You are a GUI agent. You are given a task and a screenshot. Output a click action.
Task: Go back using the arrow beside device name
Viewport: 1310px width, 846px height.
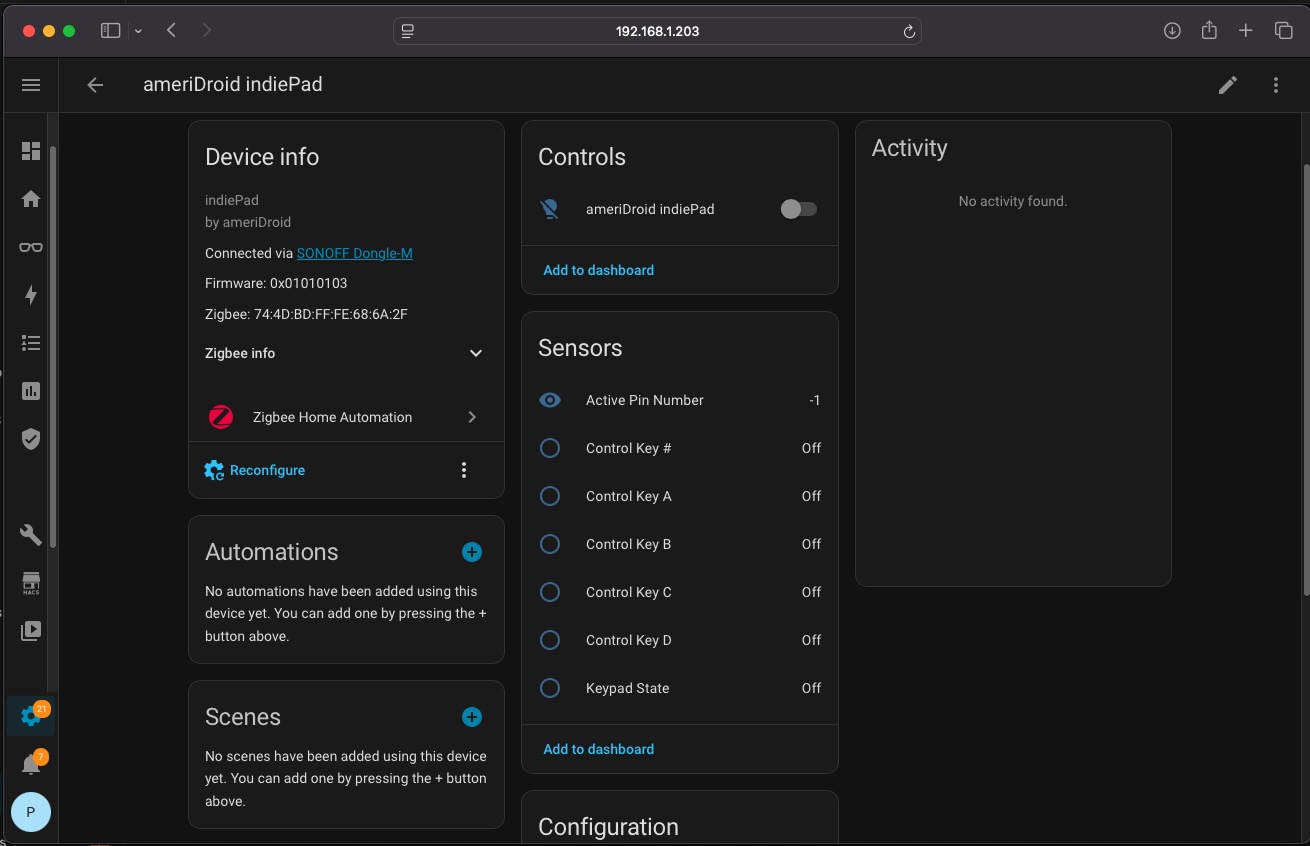click(x=95, y=85)
